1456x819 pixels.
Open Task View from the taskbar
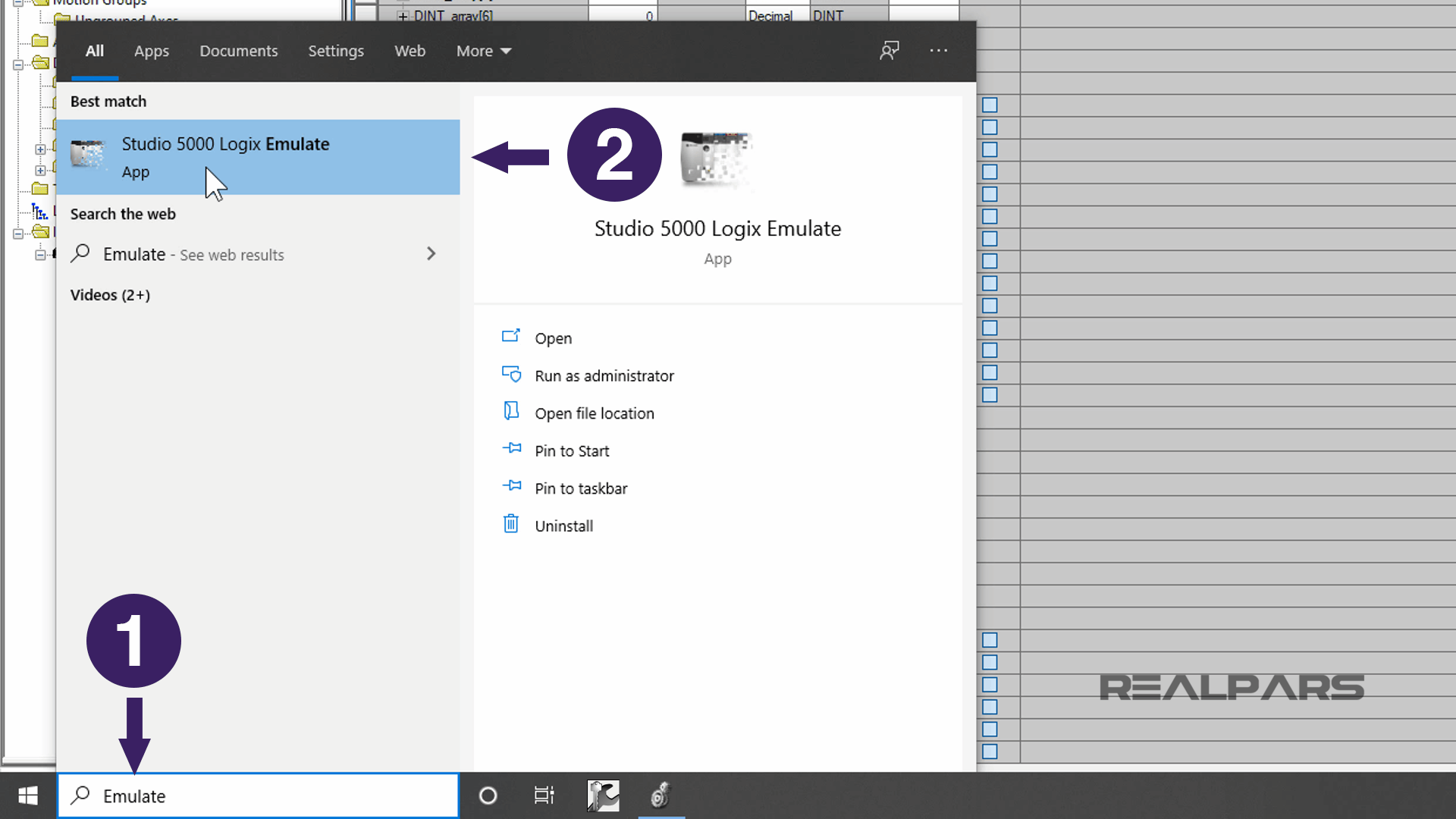[544, 795]
